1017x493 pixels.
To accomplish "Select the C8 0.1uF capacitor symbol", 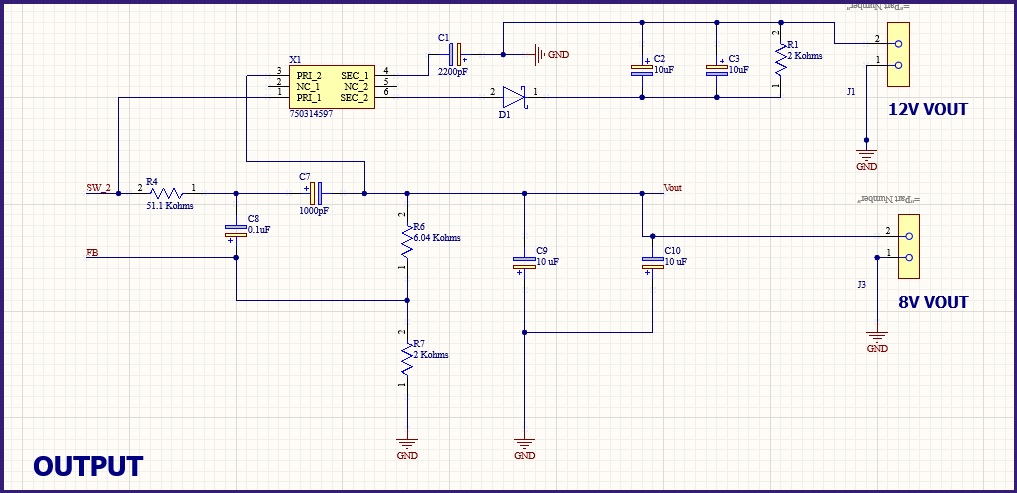I will [236, 232].
